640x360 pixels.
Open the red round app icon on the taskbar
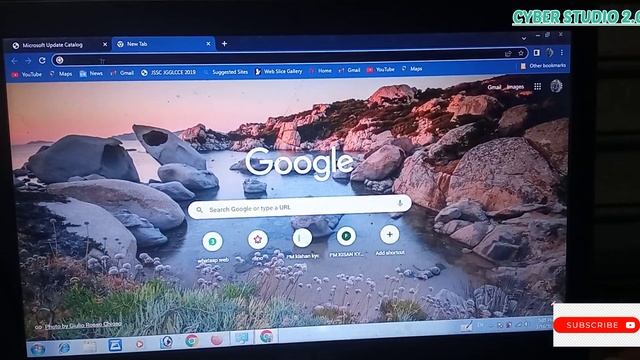217,339
